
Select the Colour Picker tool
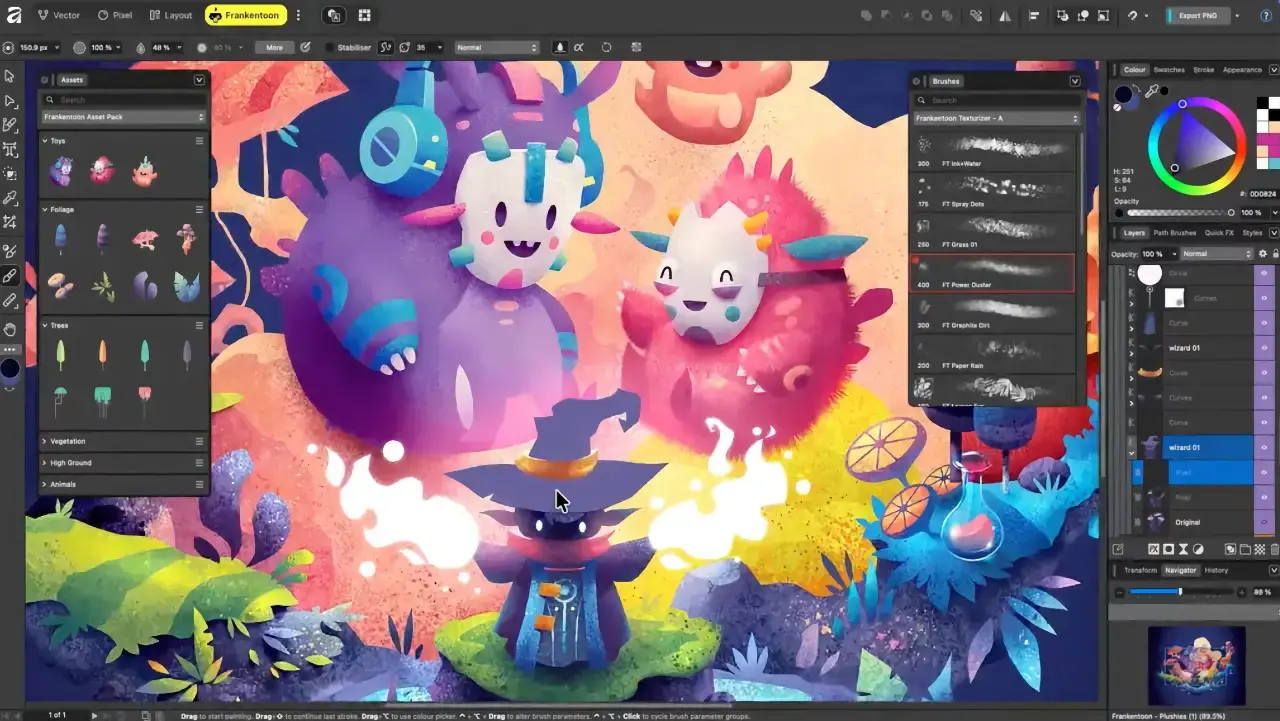click(11, 199)
